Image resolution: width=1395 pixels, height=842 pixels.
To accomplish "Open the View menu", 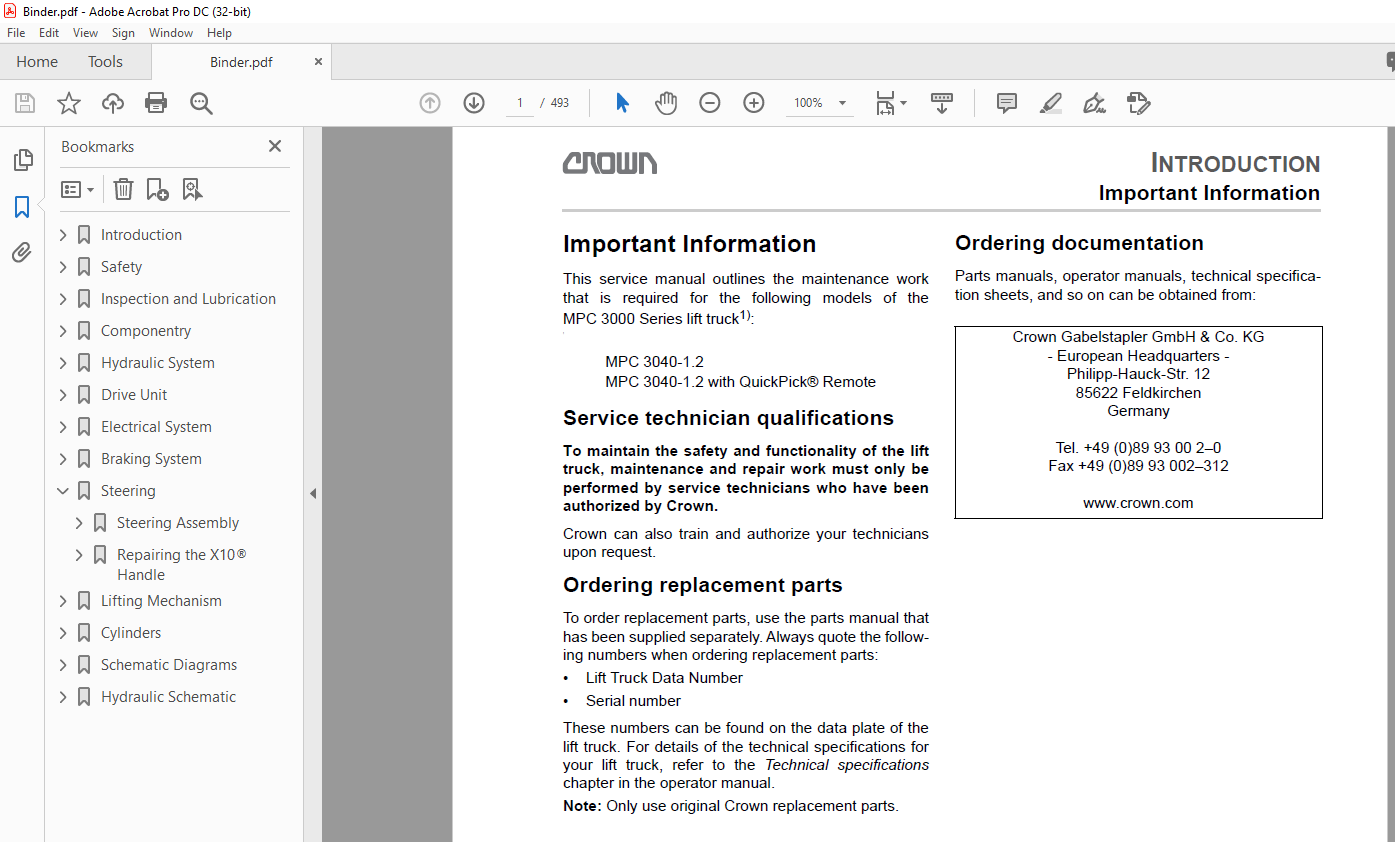I will pos(86,33).
